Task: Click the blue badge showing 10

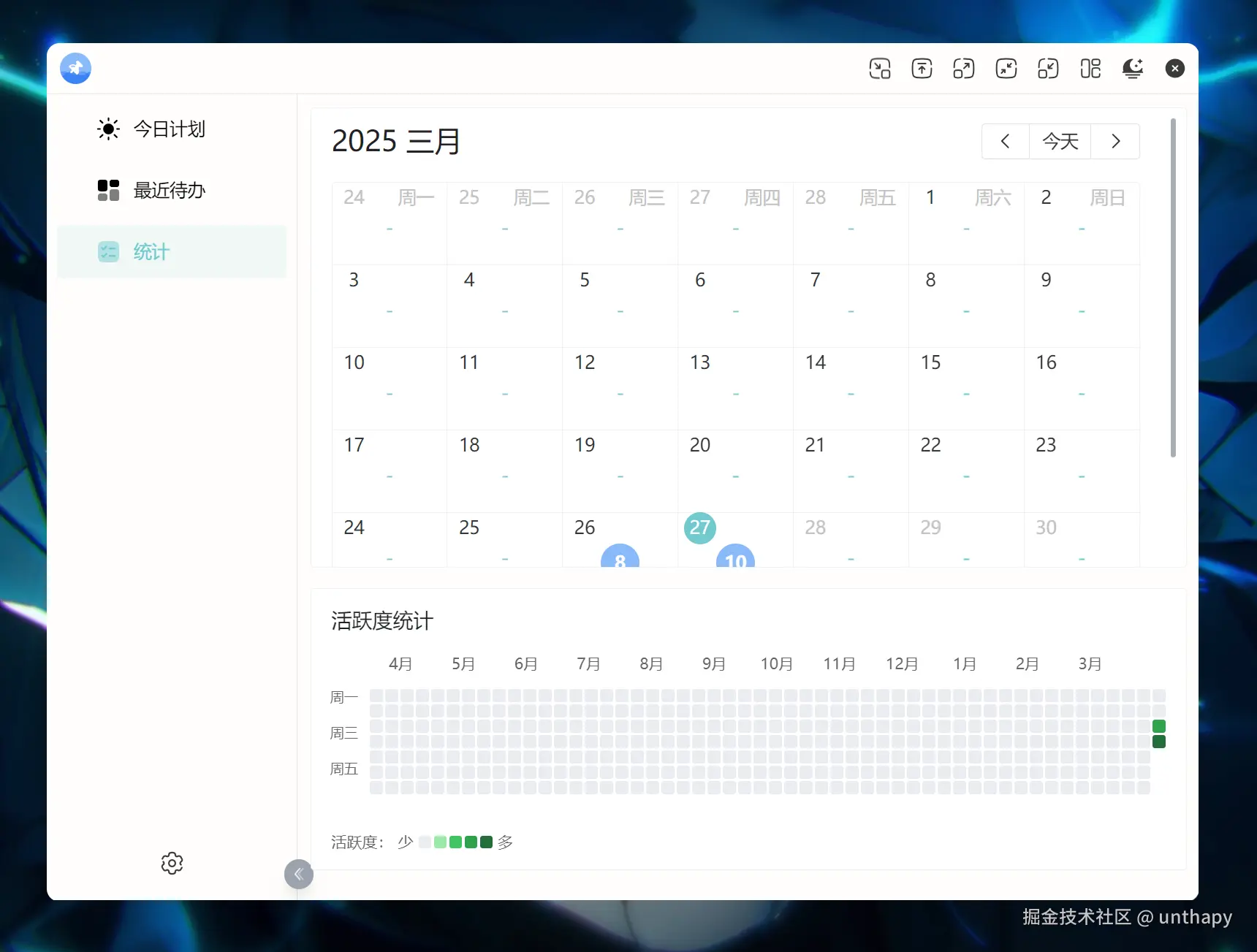Action: [735, 556]
